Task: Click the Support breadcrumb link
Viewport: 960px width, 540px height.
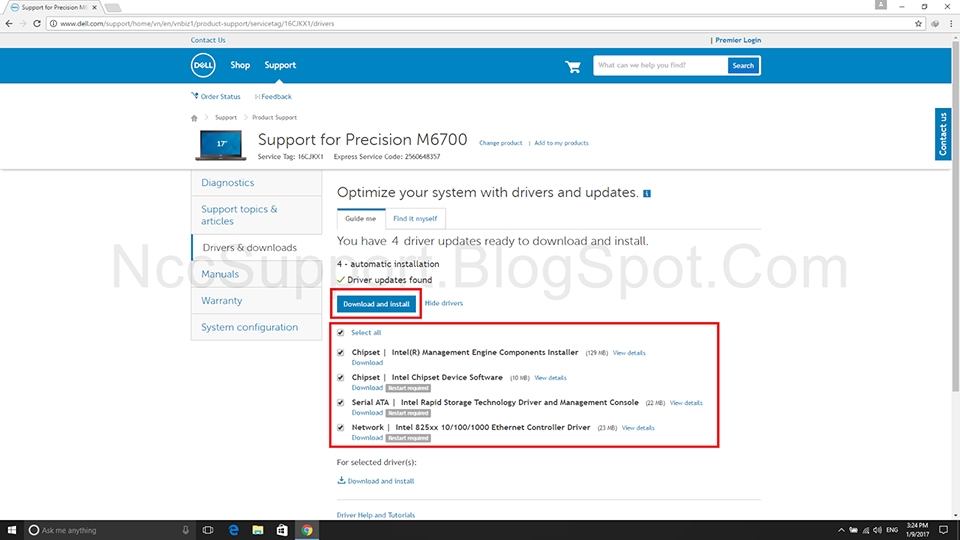Action: [x=225, y=118]
